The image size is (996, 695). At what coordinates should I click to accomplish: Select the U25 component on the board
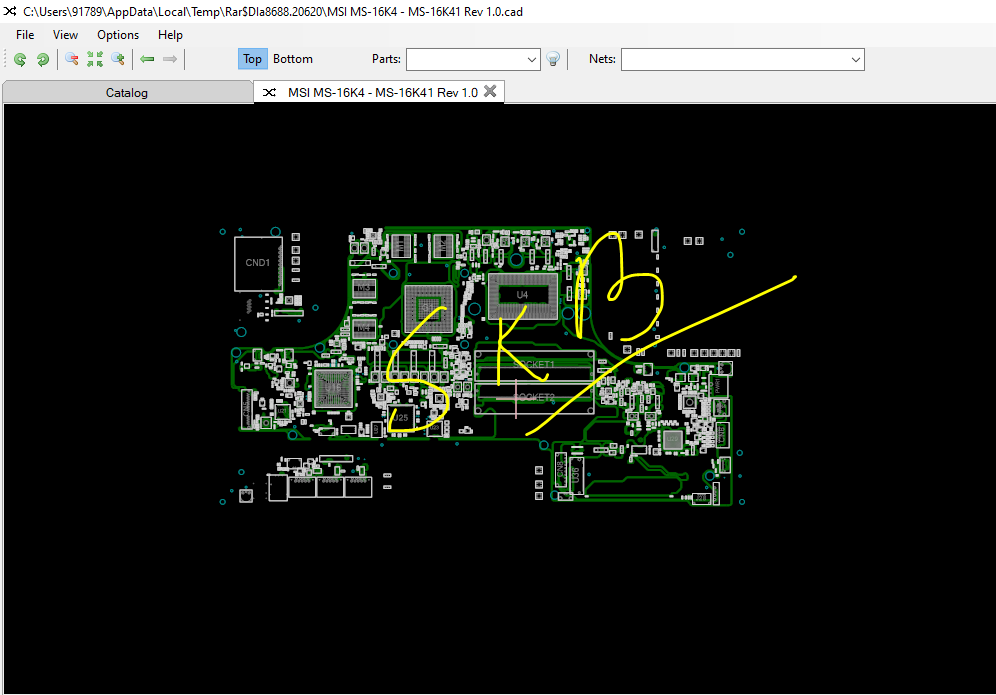(x=401, y=417)
